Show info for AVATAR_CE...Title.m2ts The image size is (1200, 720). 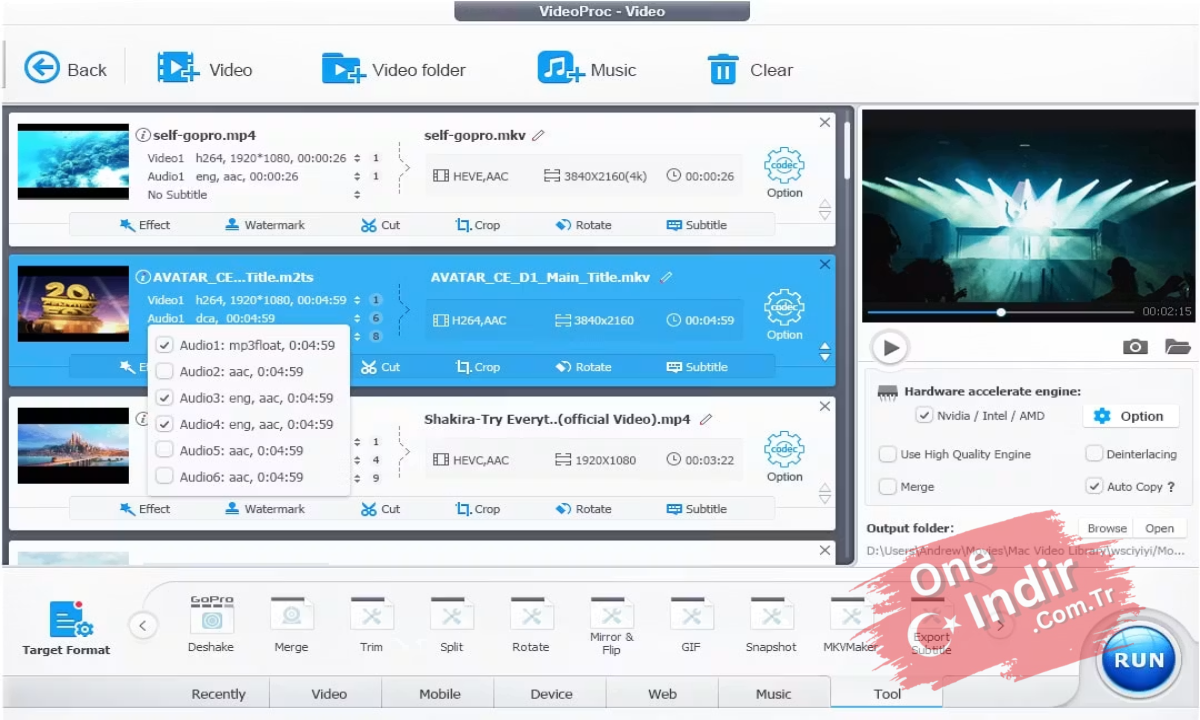coord(143,277)
